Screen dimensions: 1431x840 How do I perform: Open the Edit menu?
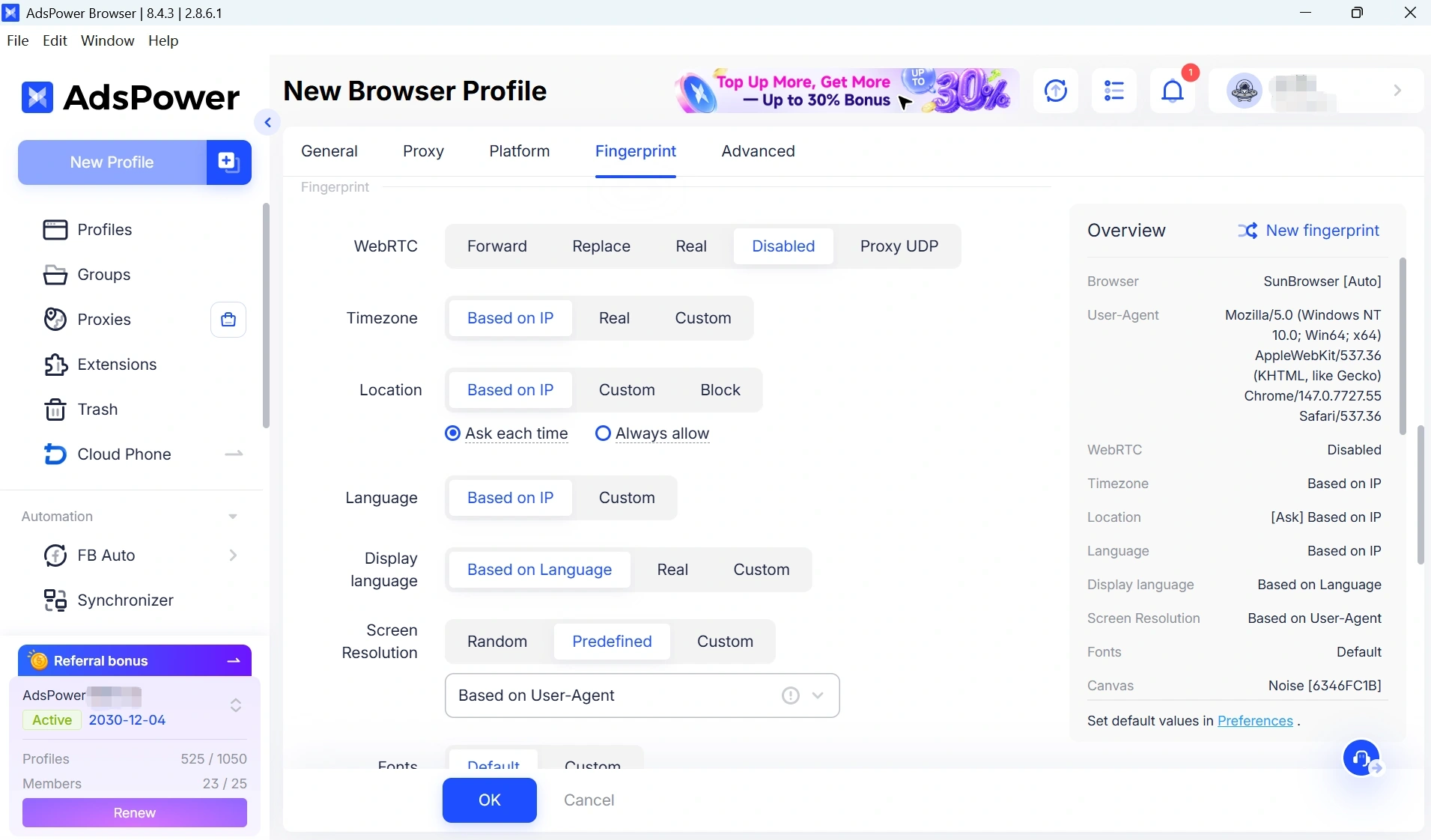[55, 40]
